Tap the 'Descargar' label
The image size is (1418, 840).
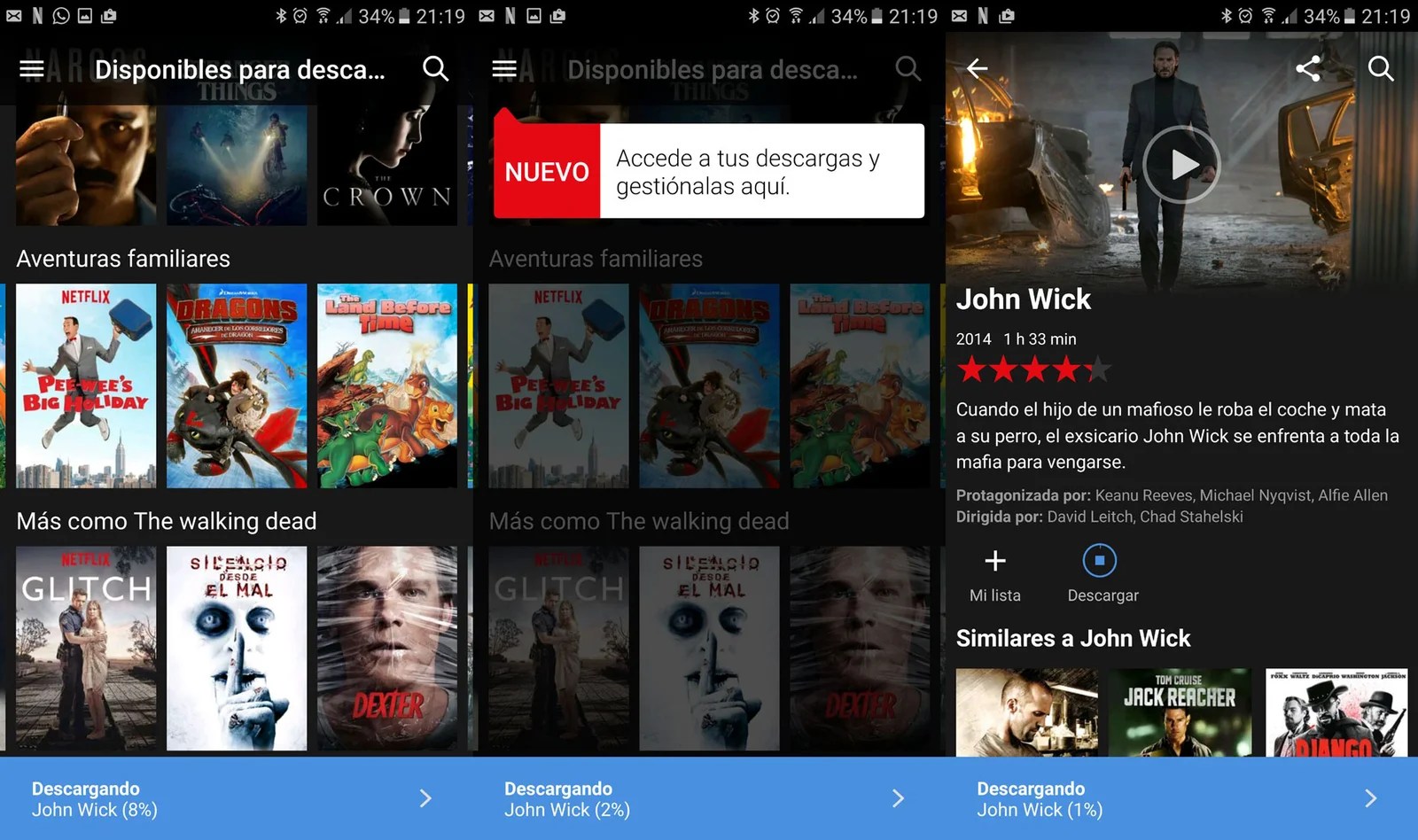pos(1102,595)
